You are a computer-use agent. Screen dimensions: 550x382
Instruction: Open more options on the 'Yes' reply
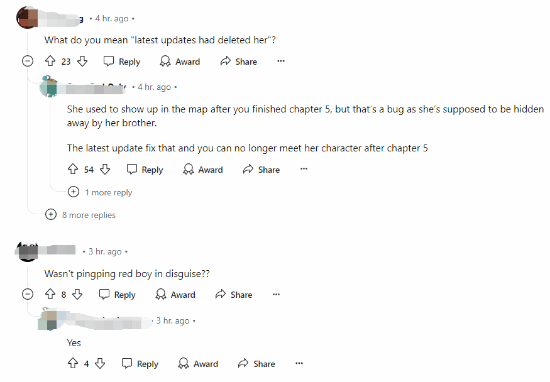299,363
